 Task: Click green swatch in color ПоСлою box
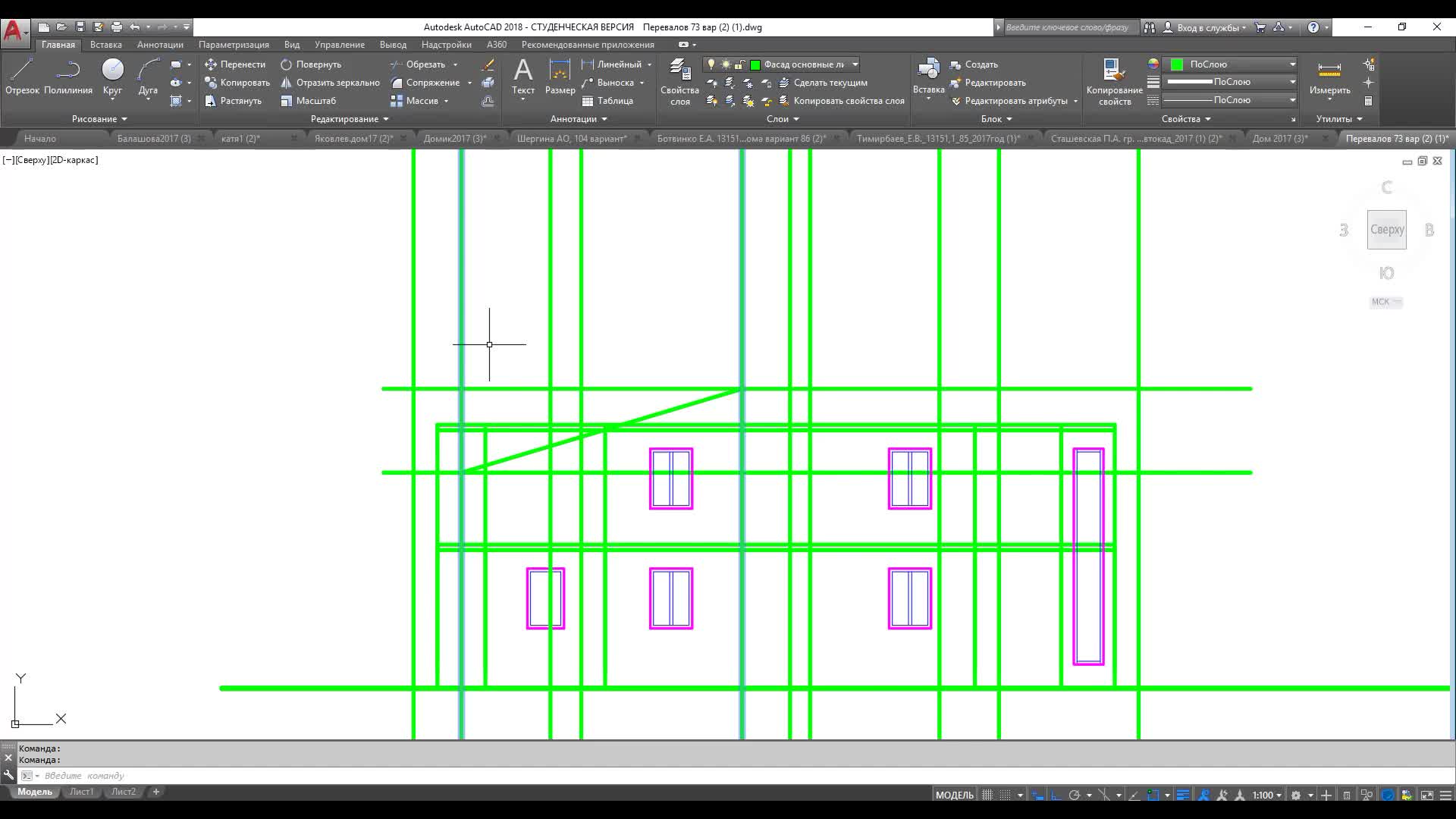1177,64
